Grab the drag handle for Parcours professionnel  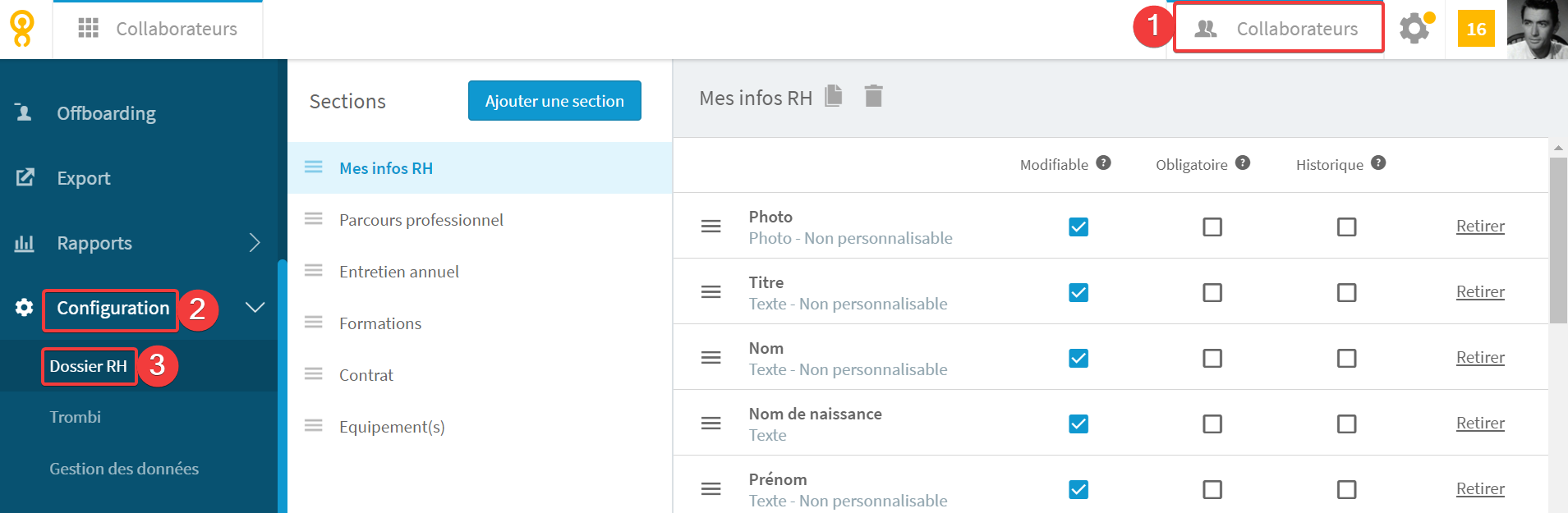pos(313,218)
